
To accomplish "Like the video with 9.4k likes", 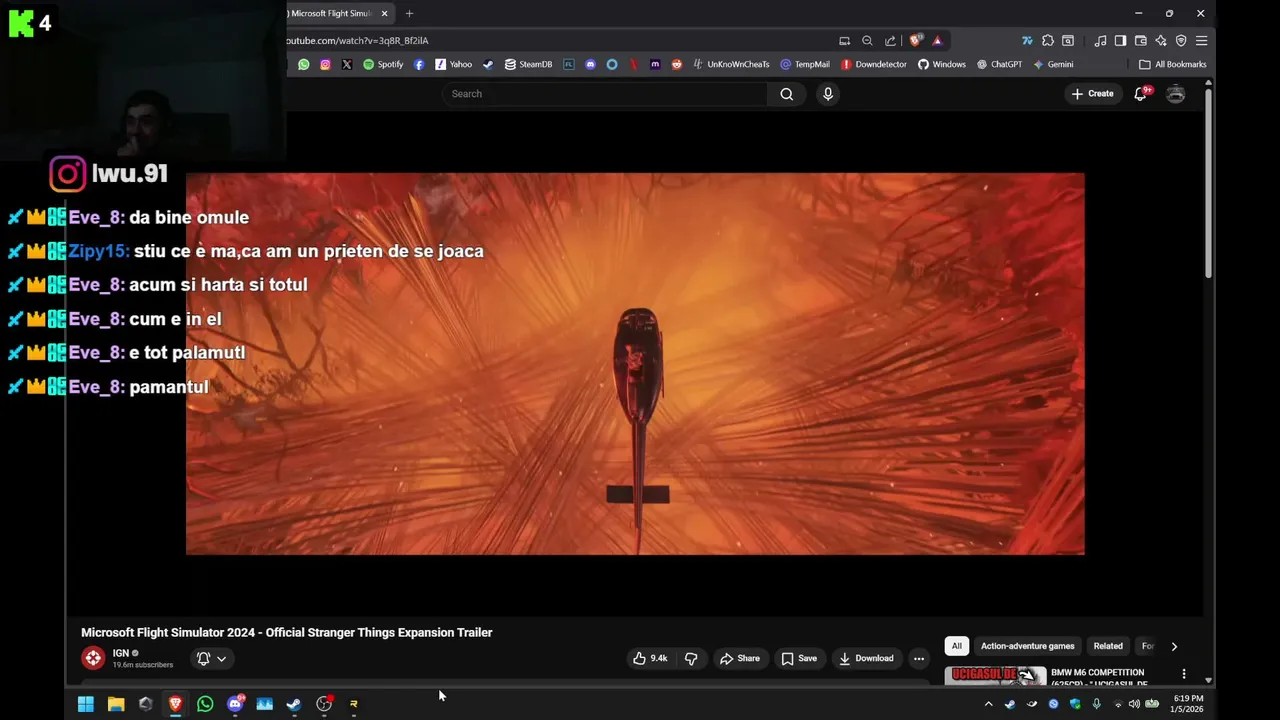I will pyautogui.click(x=649, y=658).
